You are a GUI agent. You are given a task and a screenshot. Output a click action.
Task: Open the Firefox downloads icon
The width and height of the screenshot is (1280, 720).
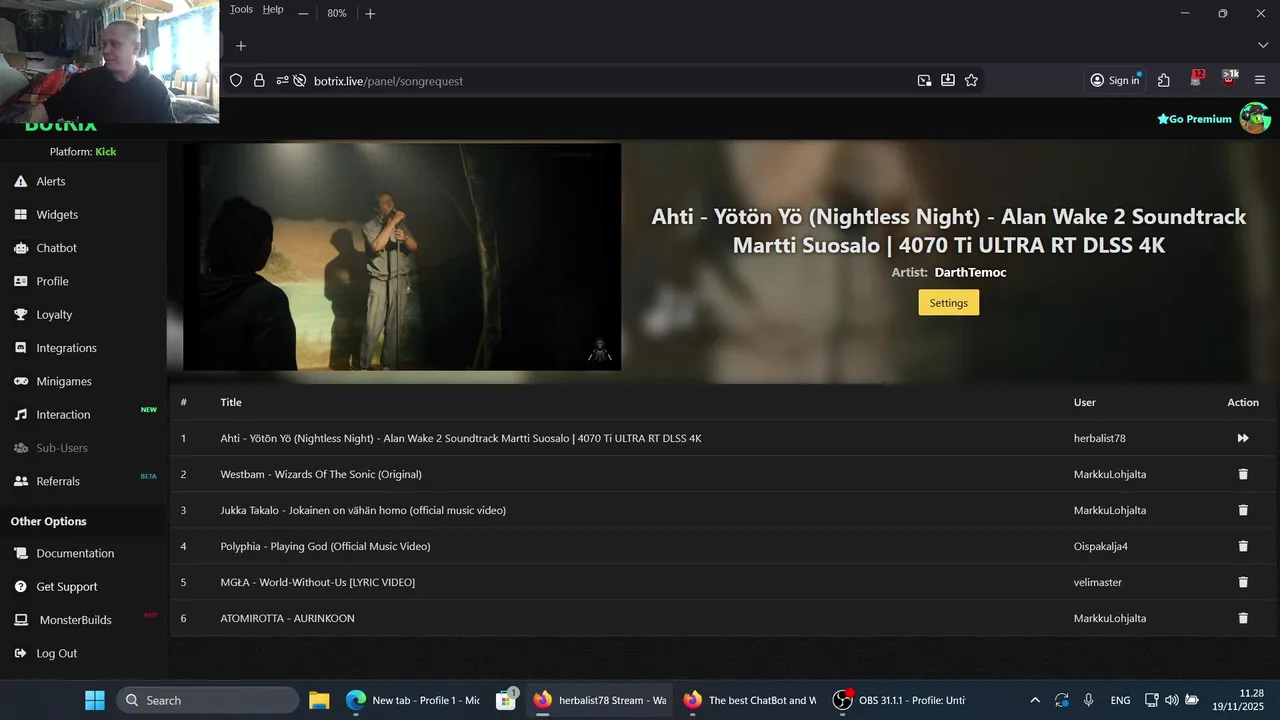pyautogui.click(x=947, y=81)
